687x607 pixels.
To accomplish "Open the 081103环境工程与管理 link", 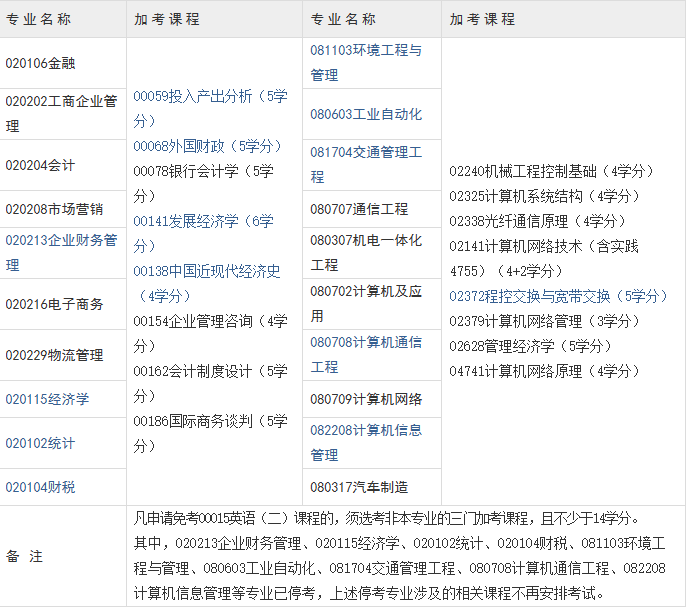I will pyautogui.click(x=366, y=50).
